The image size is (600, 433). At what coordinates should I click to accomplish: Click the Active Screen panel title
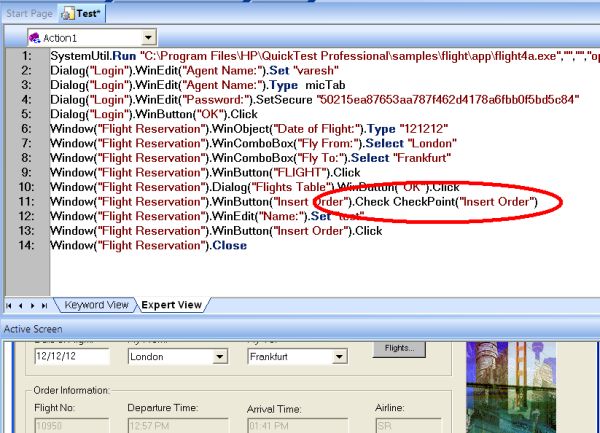[x=33, y=329]
